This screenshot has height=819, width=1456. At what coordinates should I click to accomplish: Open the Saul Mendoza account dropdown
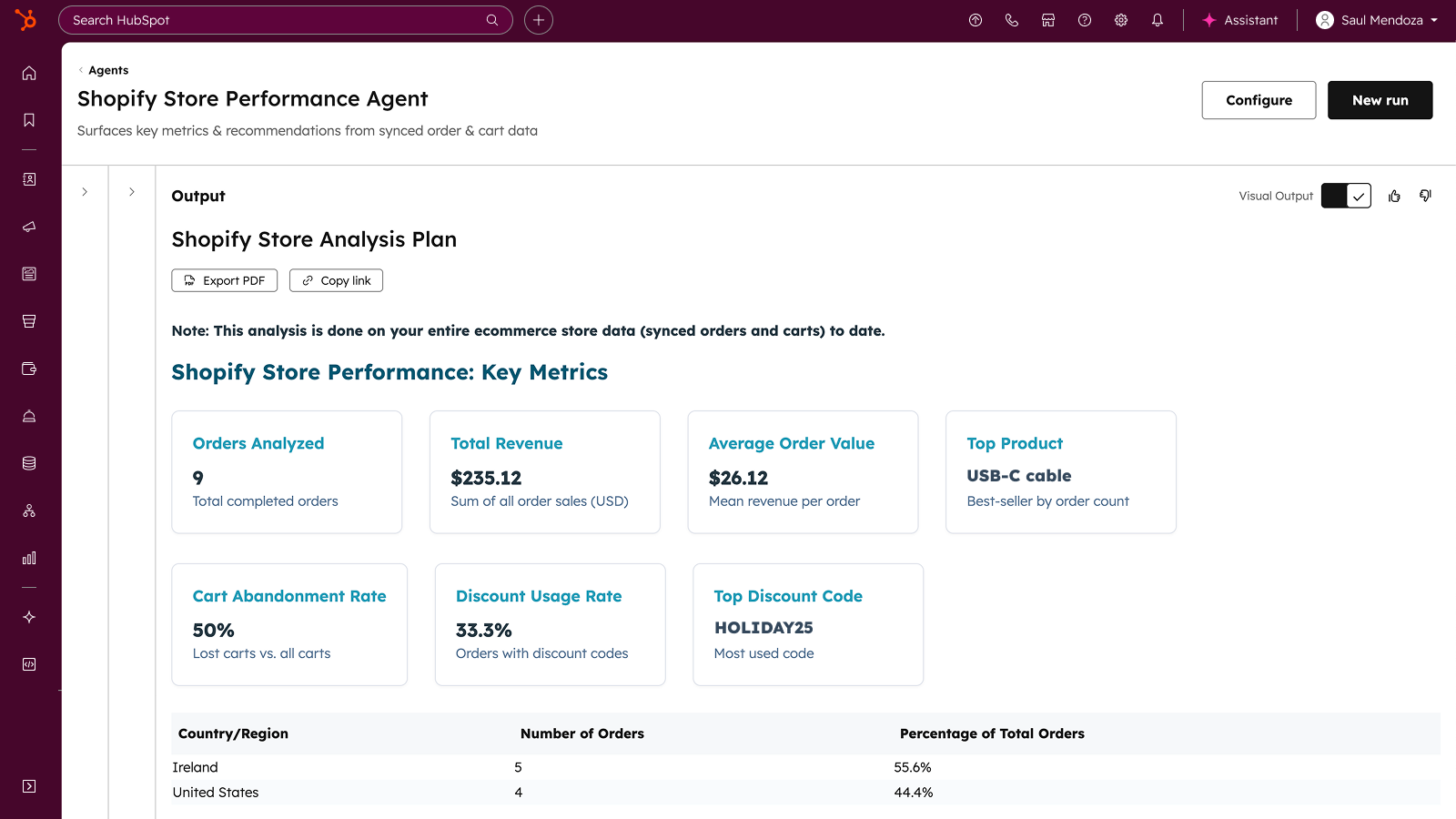point(1376,20)
